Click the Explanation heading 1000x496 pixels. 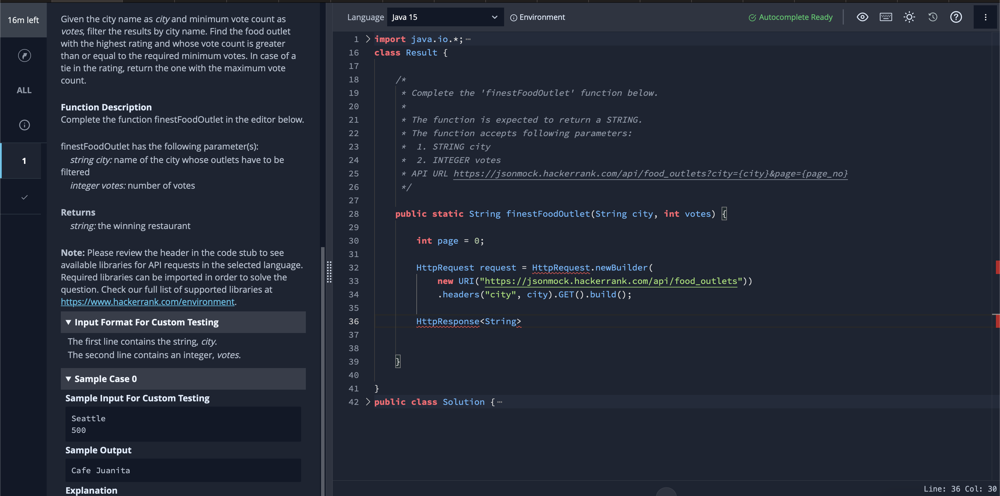click(x=91, y=490)
